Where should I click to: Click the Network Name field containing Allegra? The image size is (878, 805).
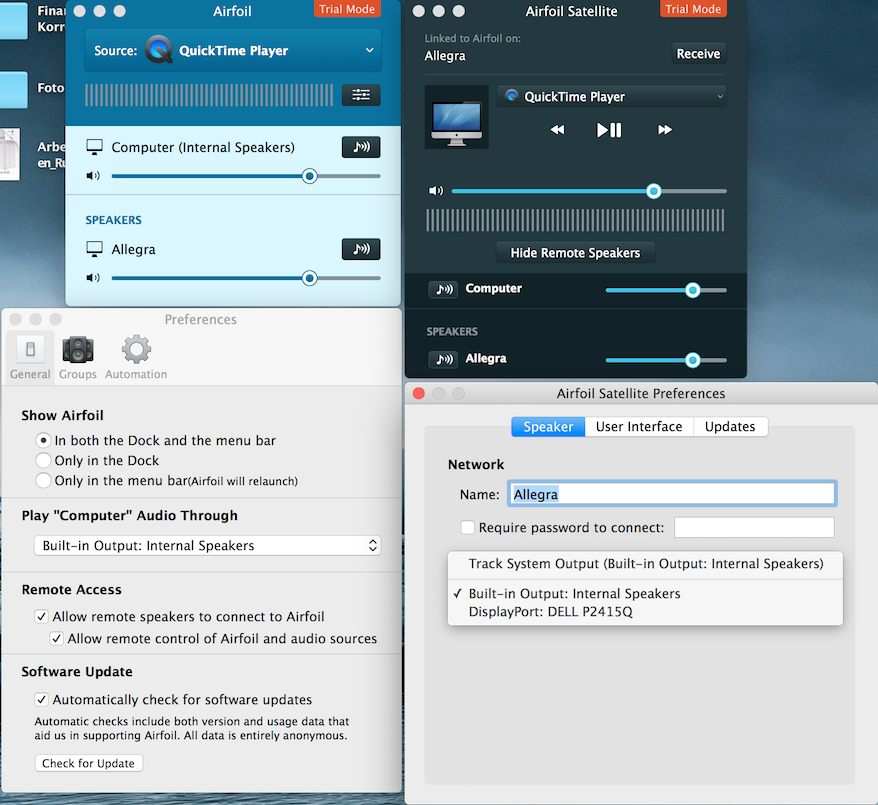[x=672, y=494]
